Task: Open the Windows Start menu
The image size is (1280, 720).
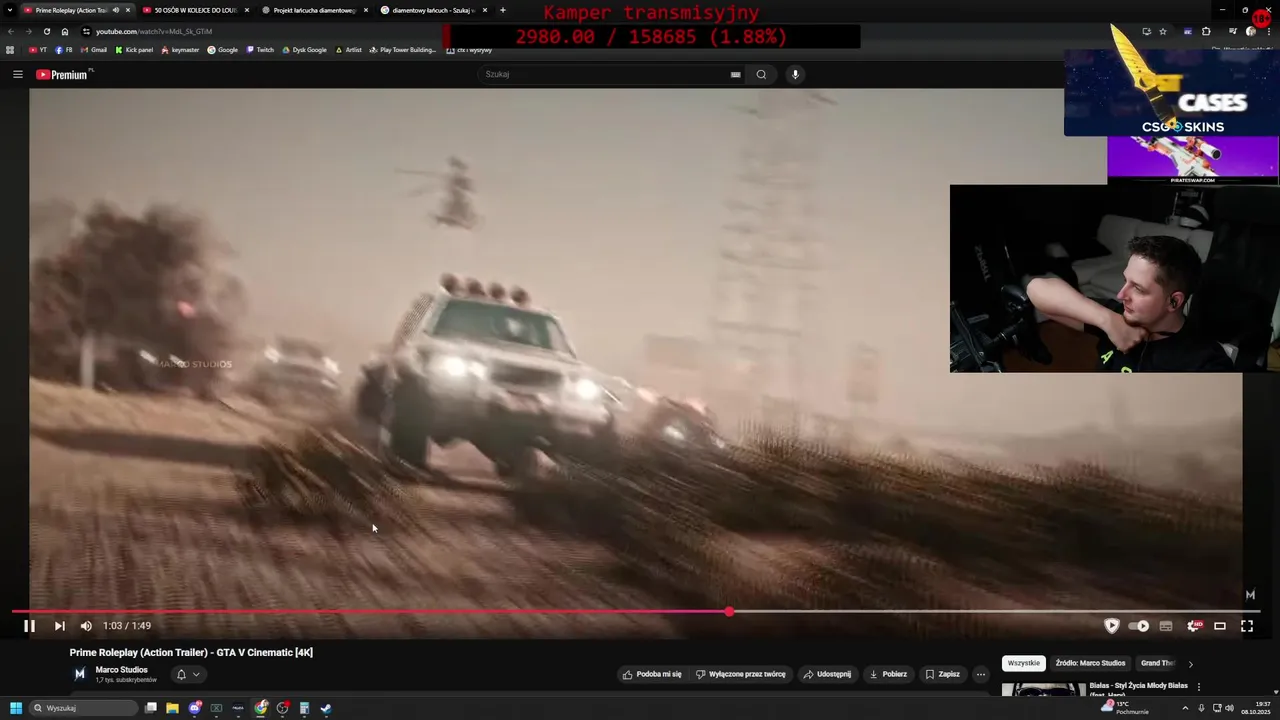Action: click(16, 708)
